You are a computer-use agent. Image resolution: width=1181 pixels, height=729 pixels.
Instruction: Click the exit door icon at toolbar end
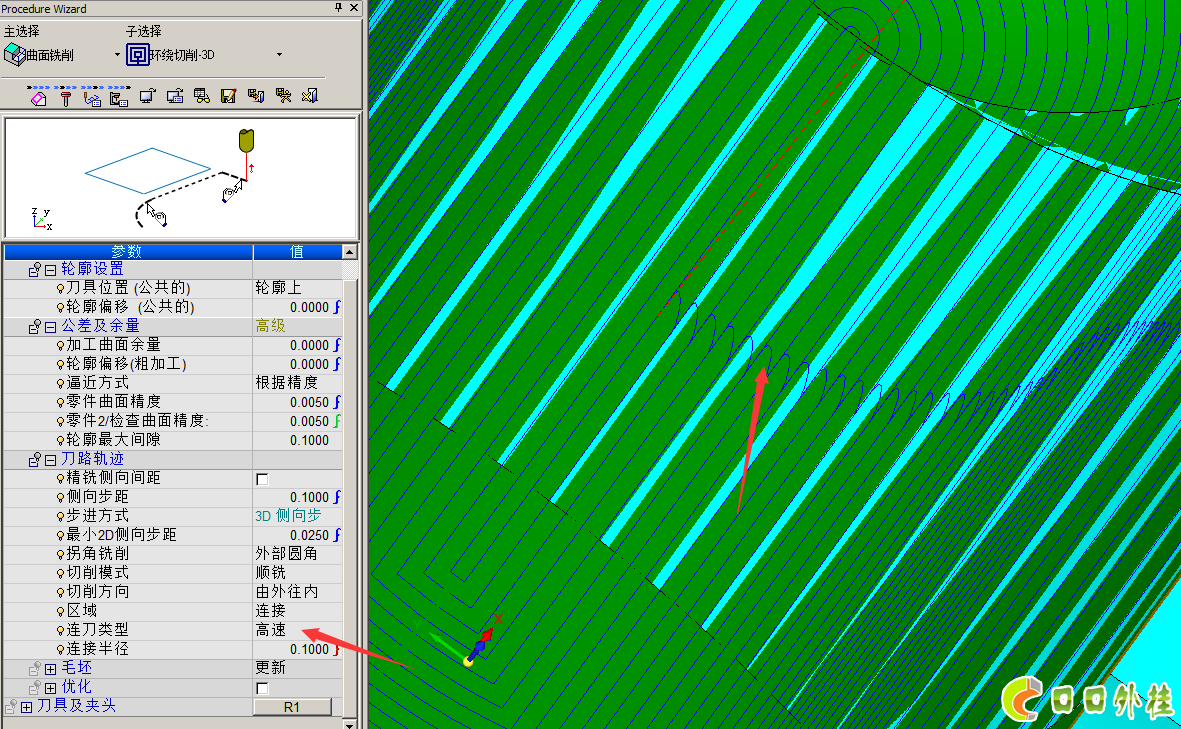(x=308, y=97)
